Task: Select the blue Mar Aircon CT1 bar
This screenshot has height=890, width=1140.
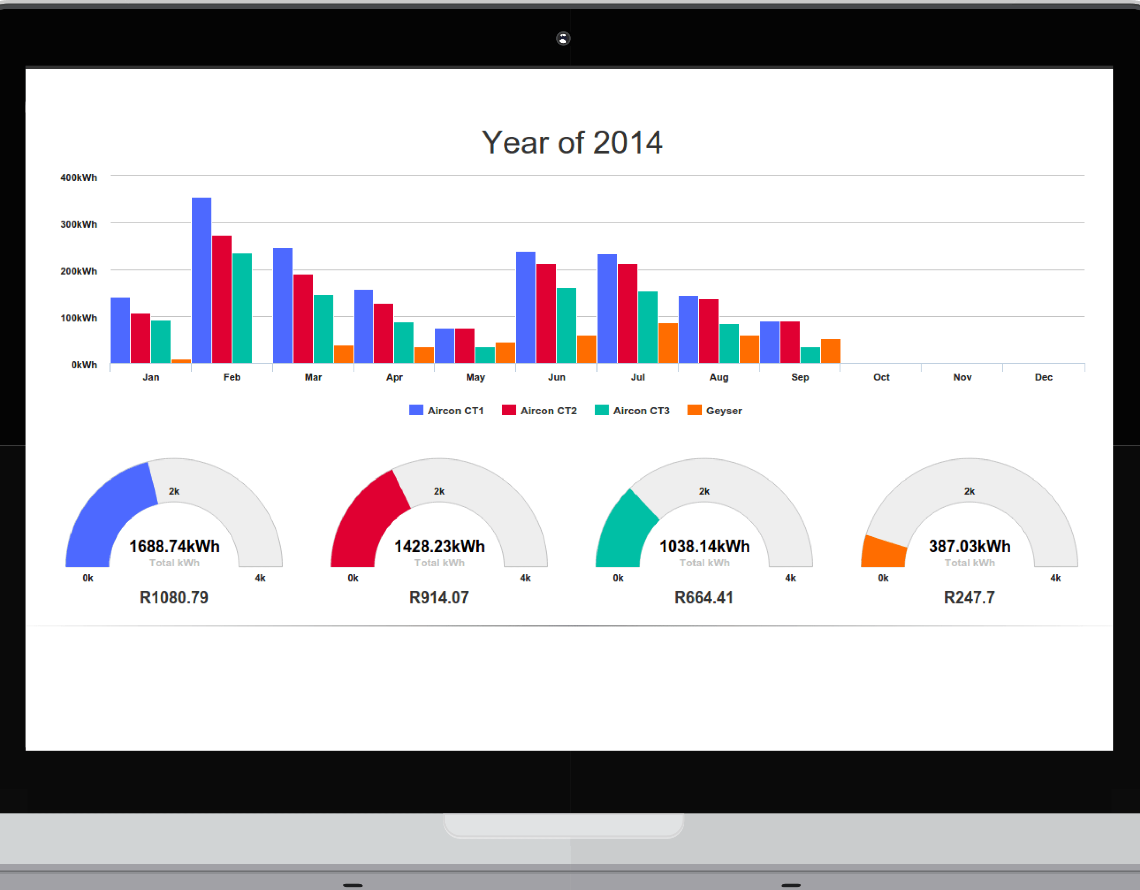Action: 282,306
